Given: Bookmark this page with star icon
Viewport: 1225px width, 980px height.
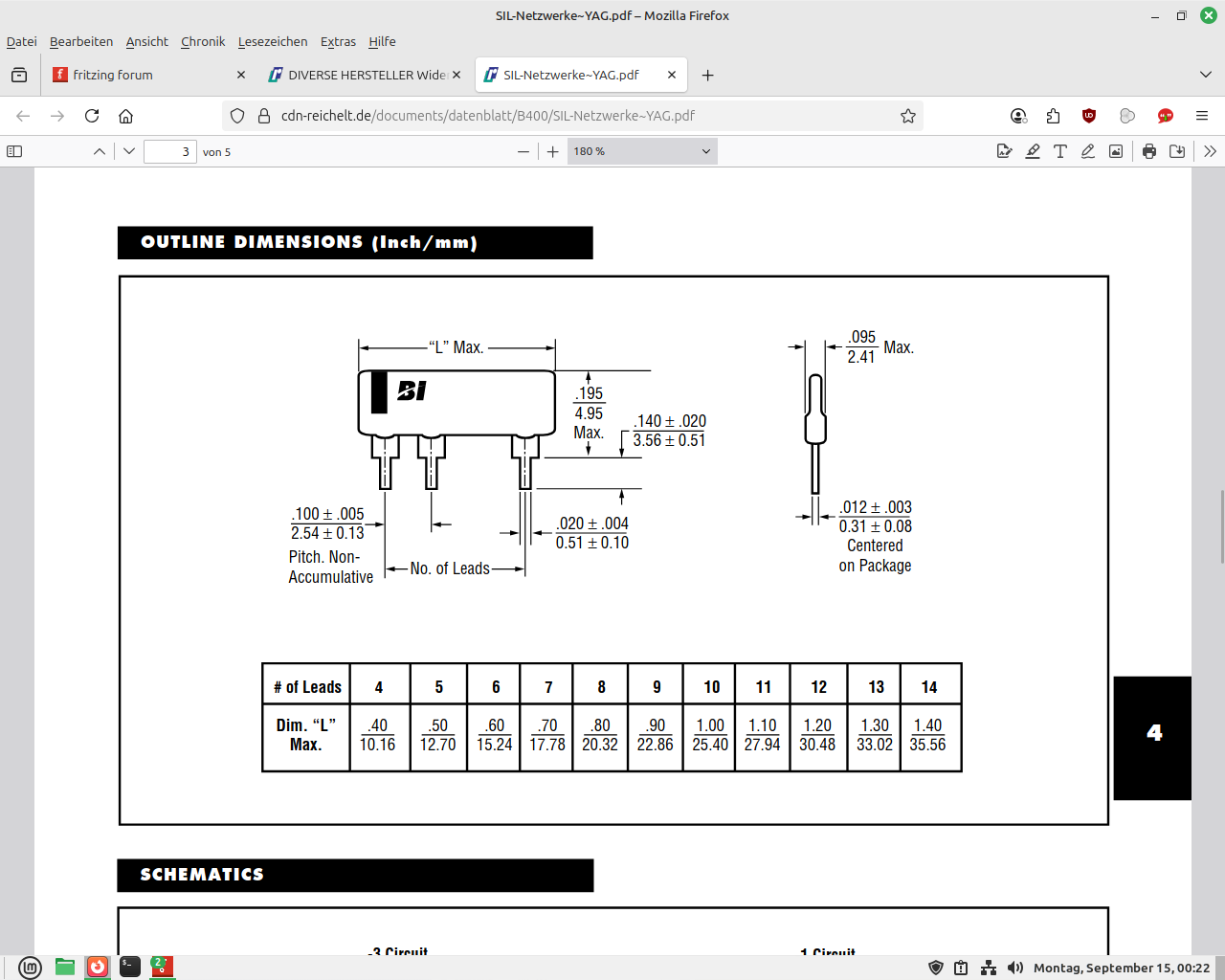Looking at the screenshot, I should pyautogui.click(x=908, y=116).
